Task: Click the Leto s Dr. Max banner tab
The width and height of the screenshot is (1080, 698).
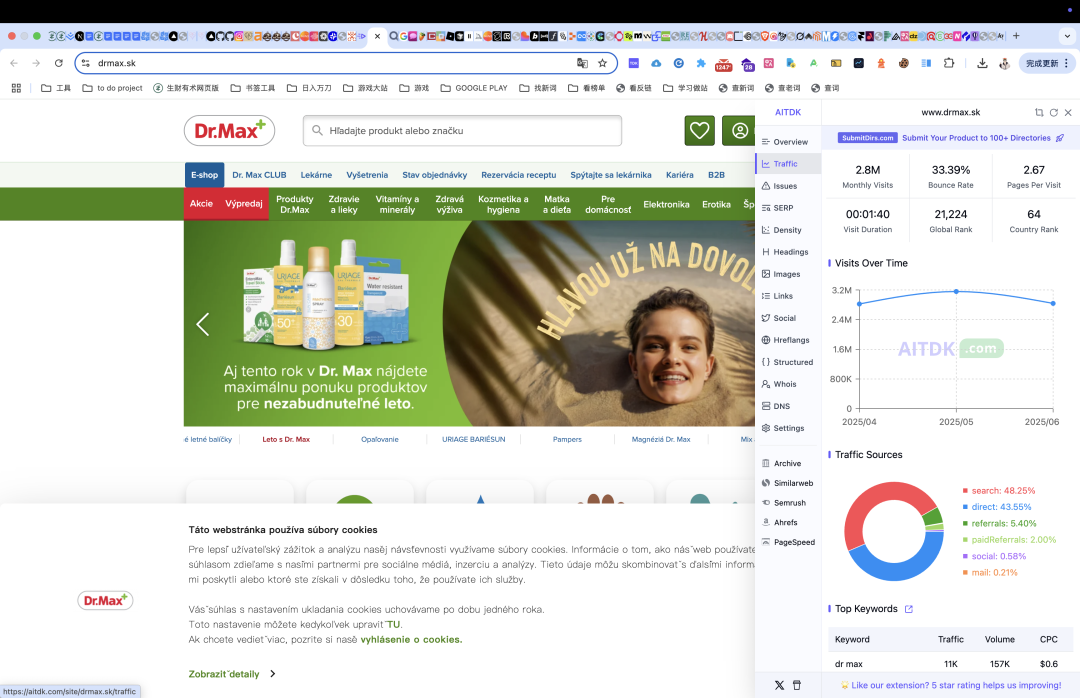Action: 286,440
